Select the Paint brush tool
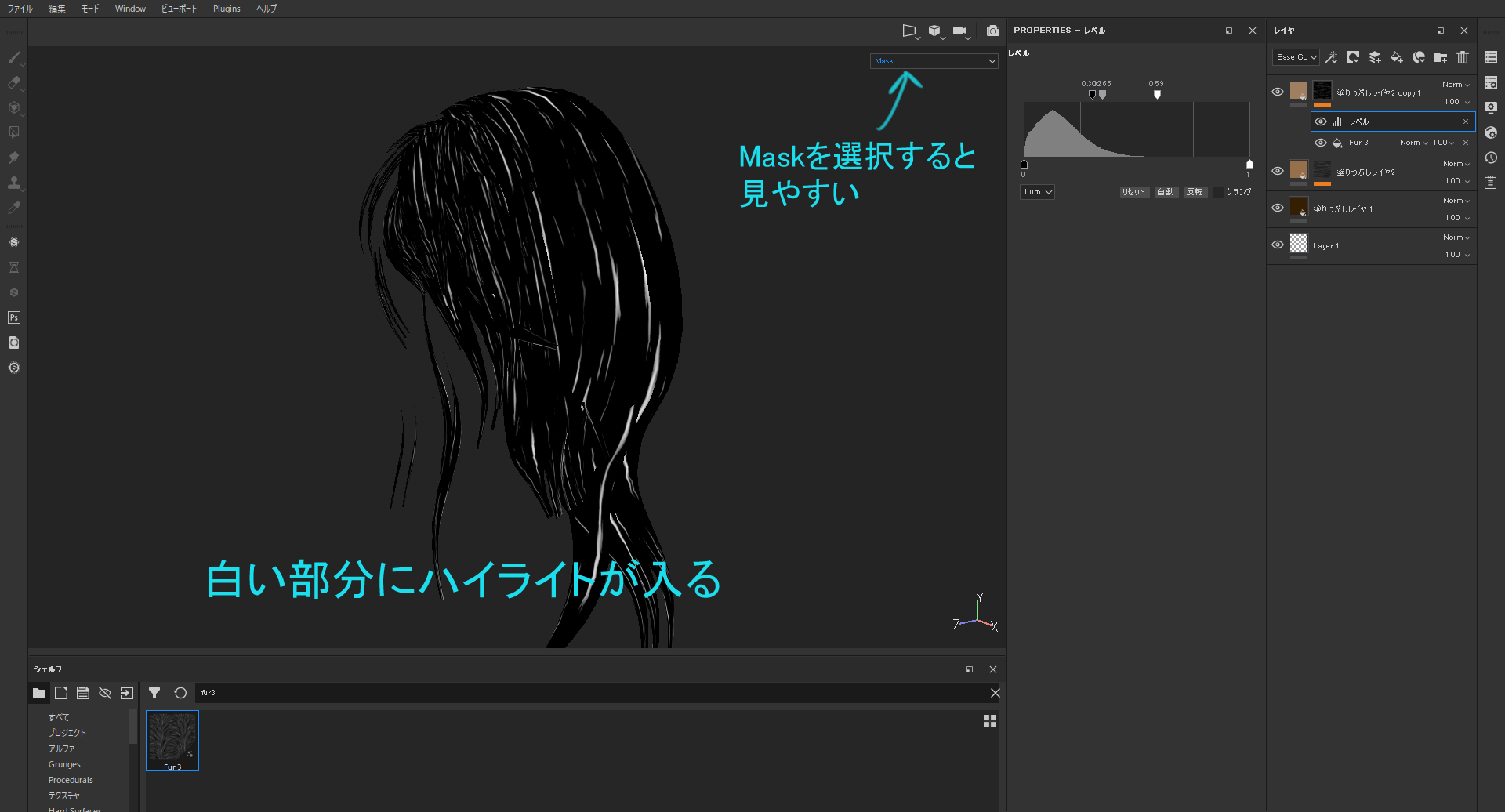 pyautogui.click(x=14, y=57)
